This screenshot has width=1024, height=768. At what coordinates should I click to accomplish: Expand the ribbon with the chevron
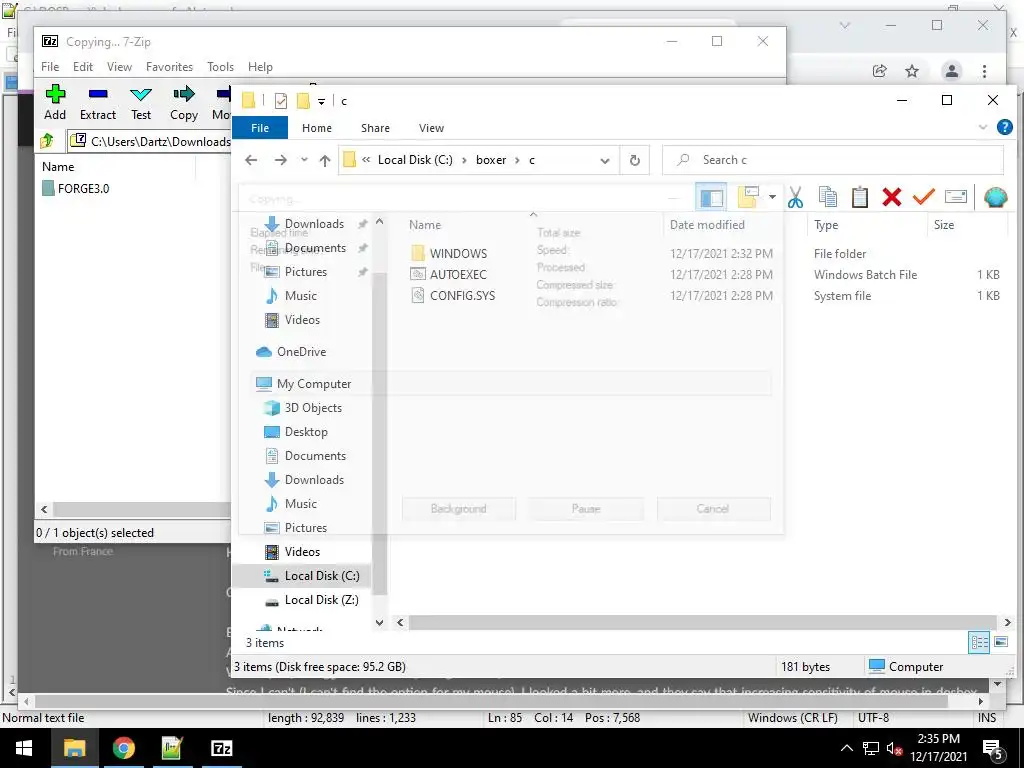[982, 127]
